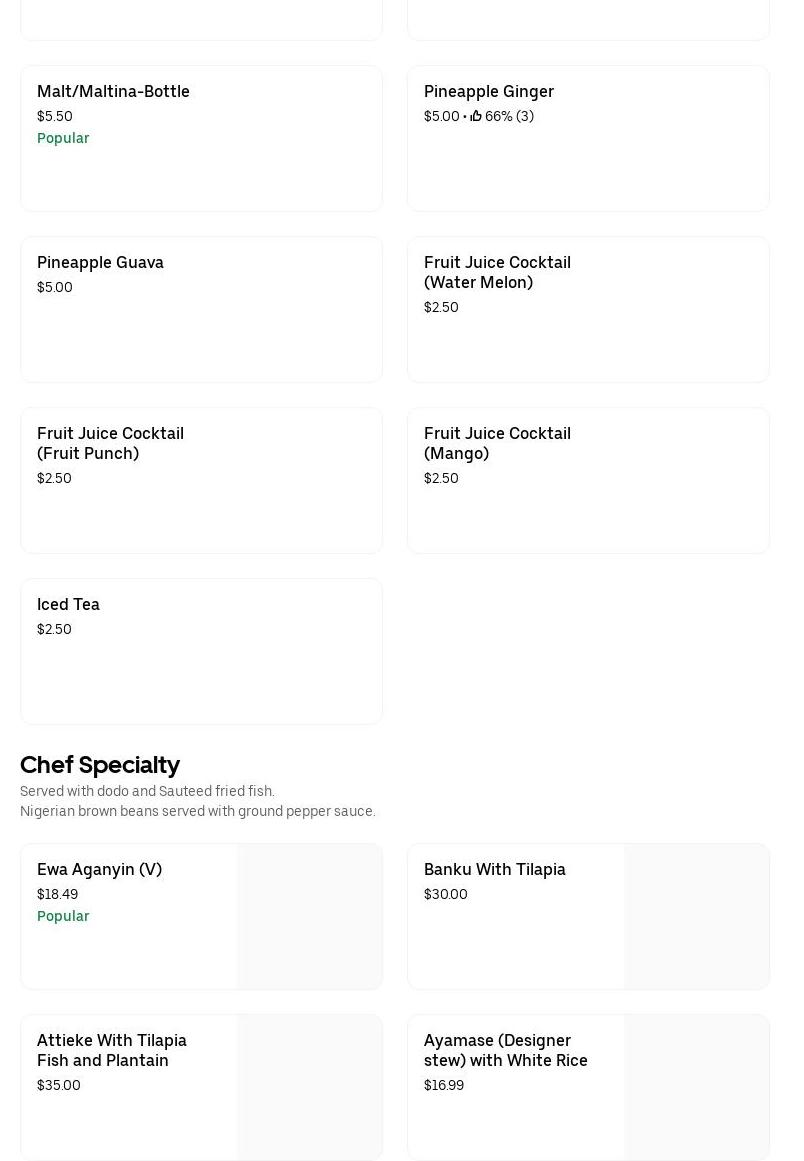Click the $5.50 price on Malt/Maltina-Bottle

pos(55,116)
